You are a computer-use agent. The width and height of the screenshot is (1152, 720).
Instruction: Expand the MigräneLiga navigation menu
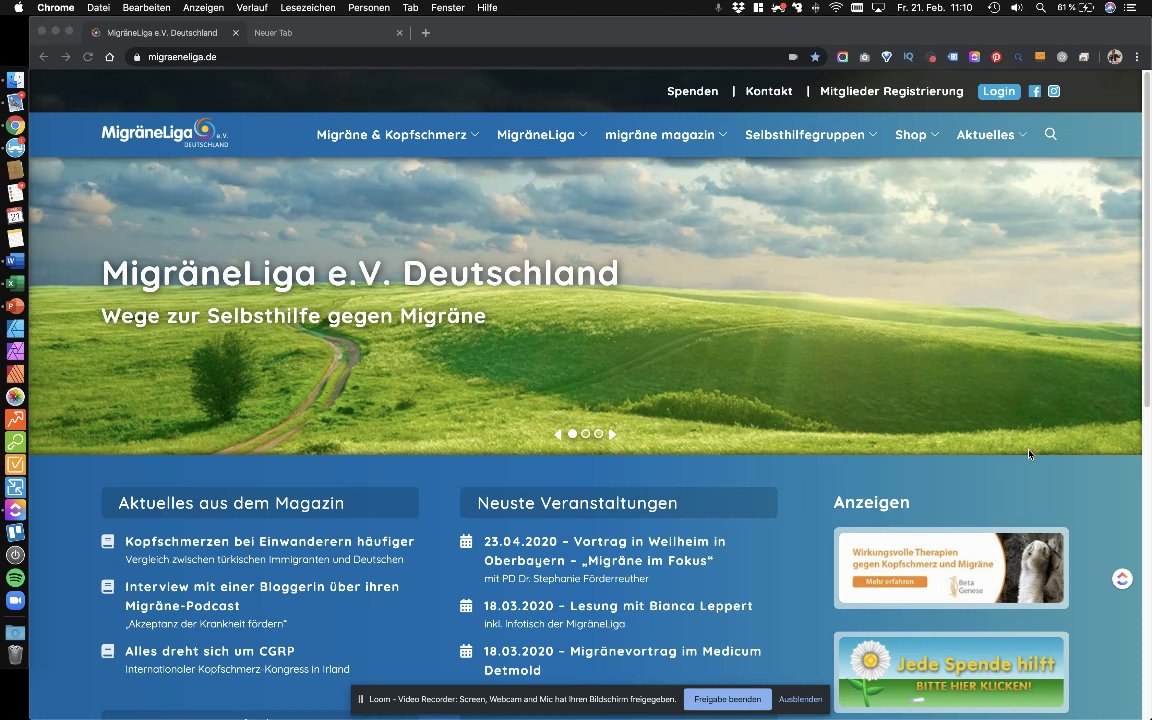click(x=542, y=134)
